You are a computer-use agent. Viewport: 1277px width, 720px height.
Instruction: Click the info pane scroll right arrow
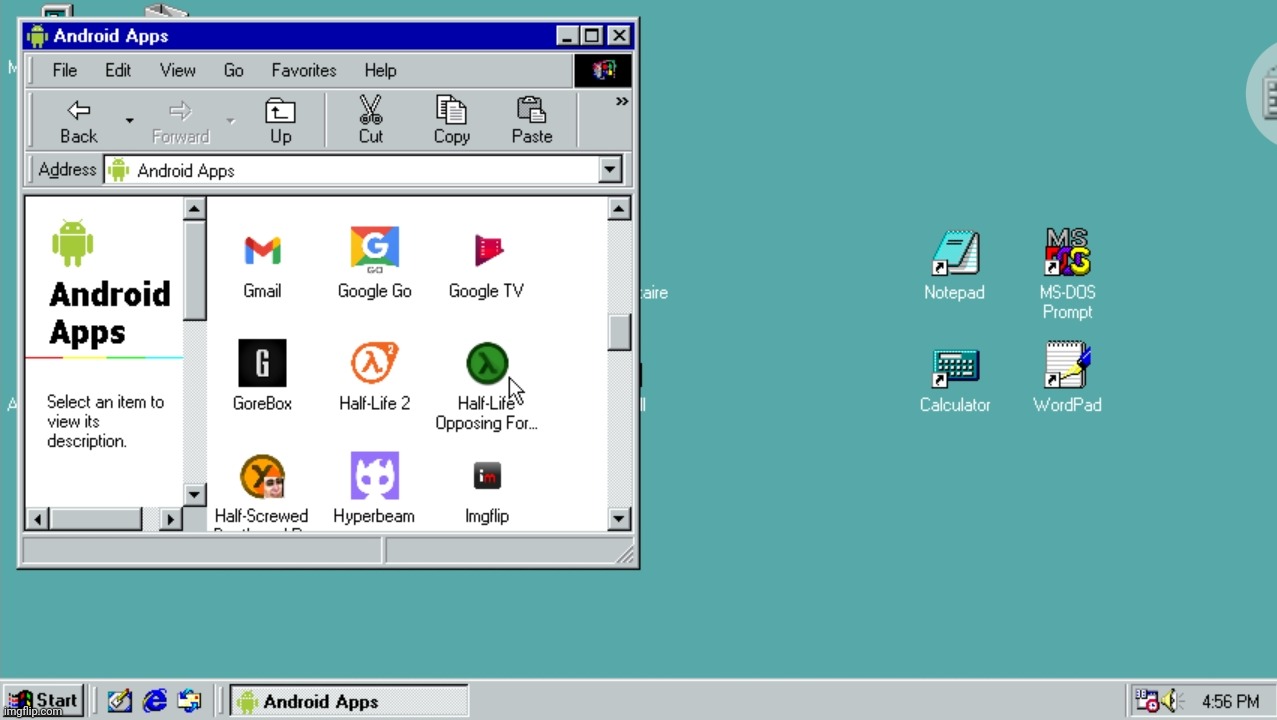pyautogui.click(x=170, y=518)
